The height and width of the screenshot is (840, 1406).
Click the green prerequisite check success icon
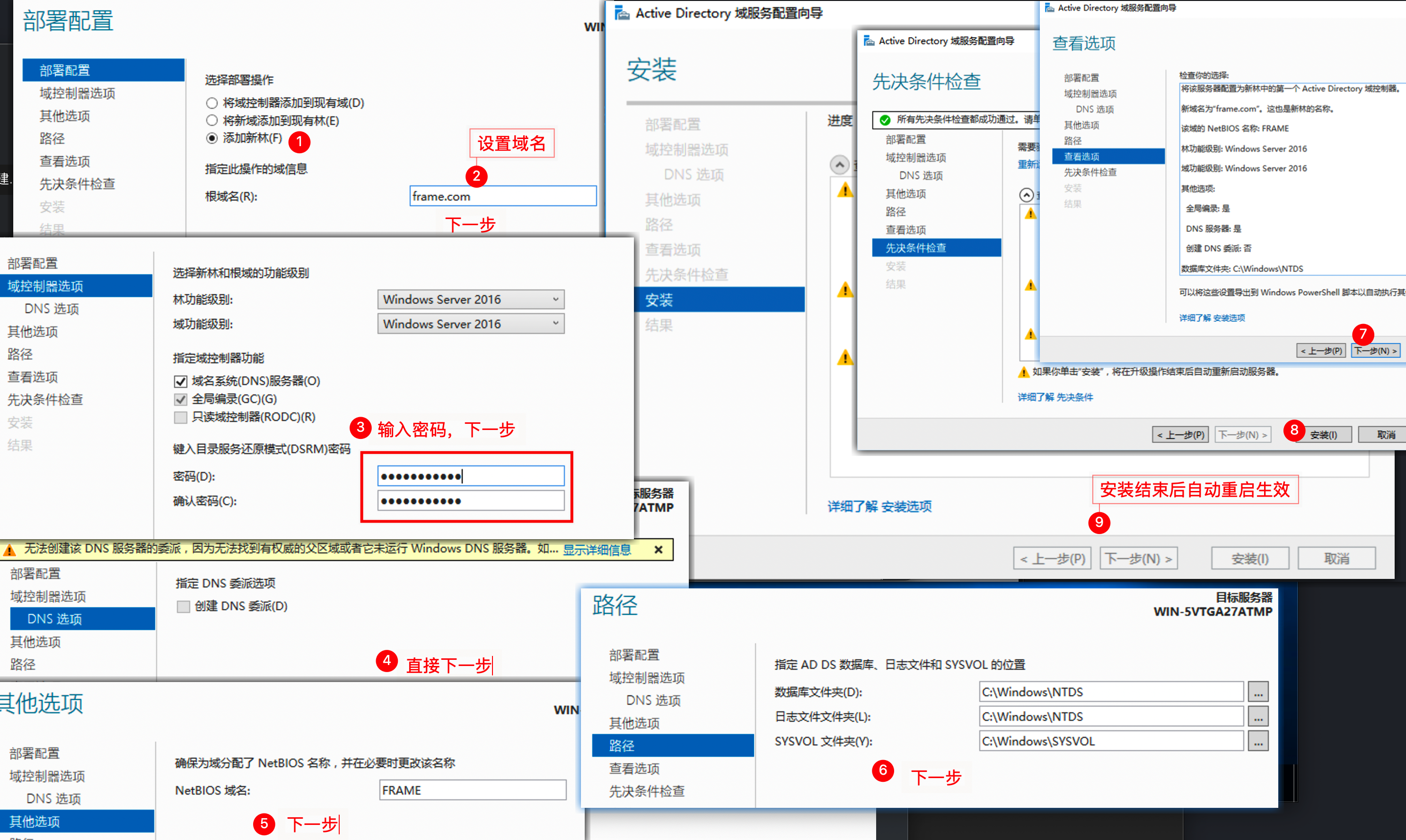tap(885, 120)
